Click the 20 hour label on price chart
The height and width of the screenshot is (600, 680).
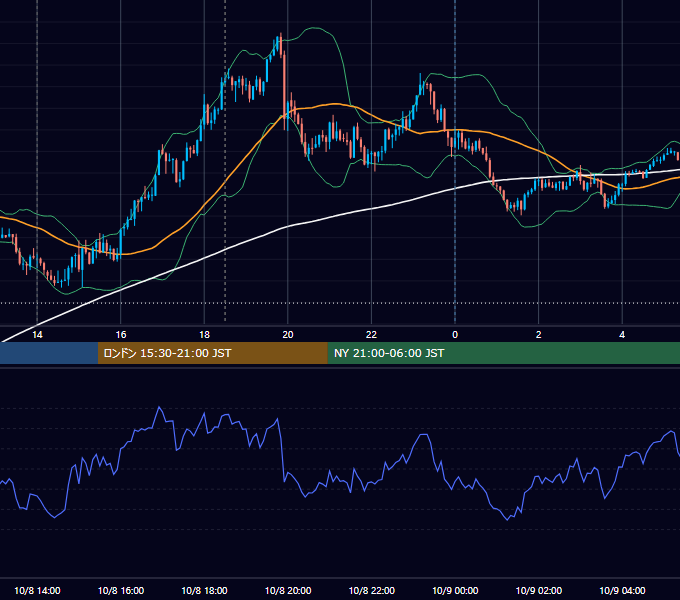click(x=288, y=335)
